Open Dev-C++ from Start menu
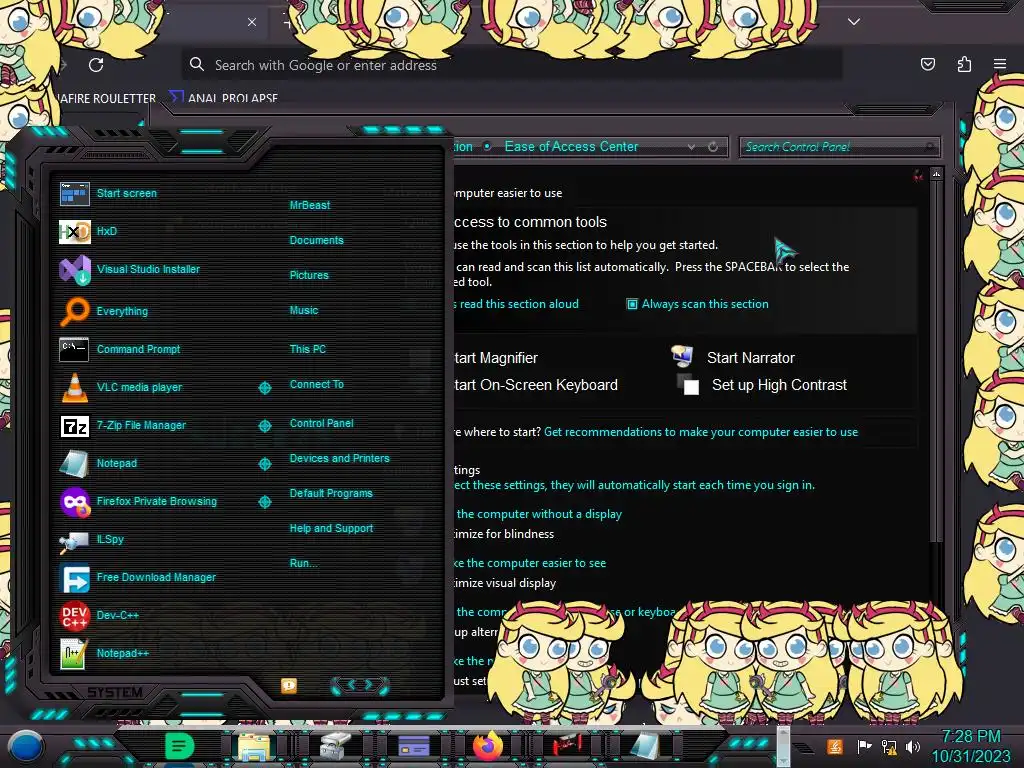Screen dimensions: 1024x768 pyautogui.click(x=99, y=615)
